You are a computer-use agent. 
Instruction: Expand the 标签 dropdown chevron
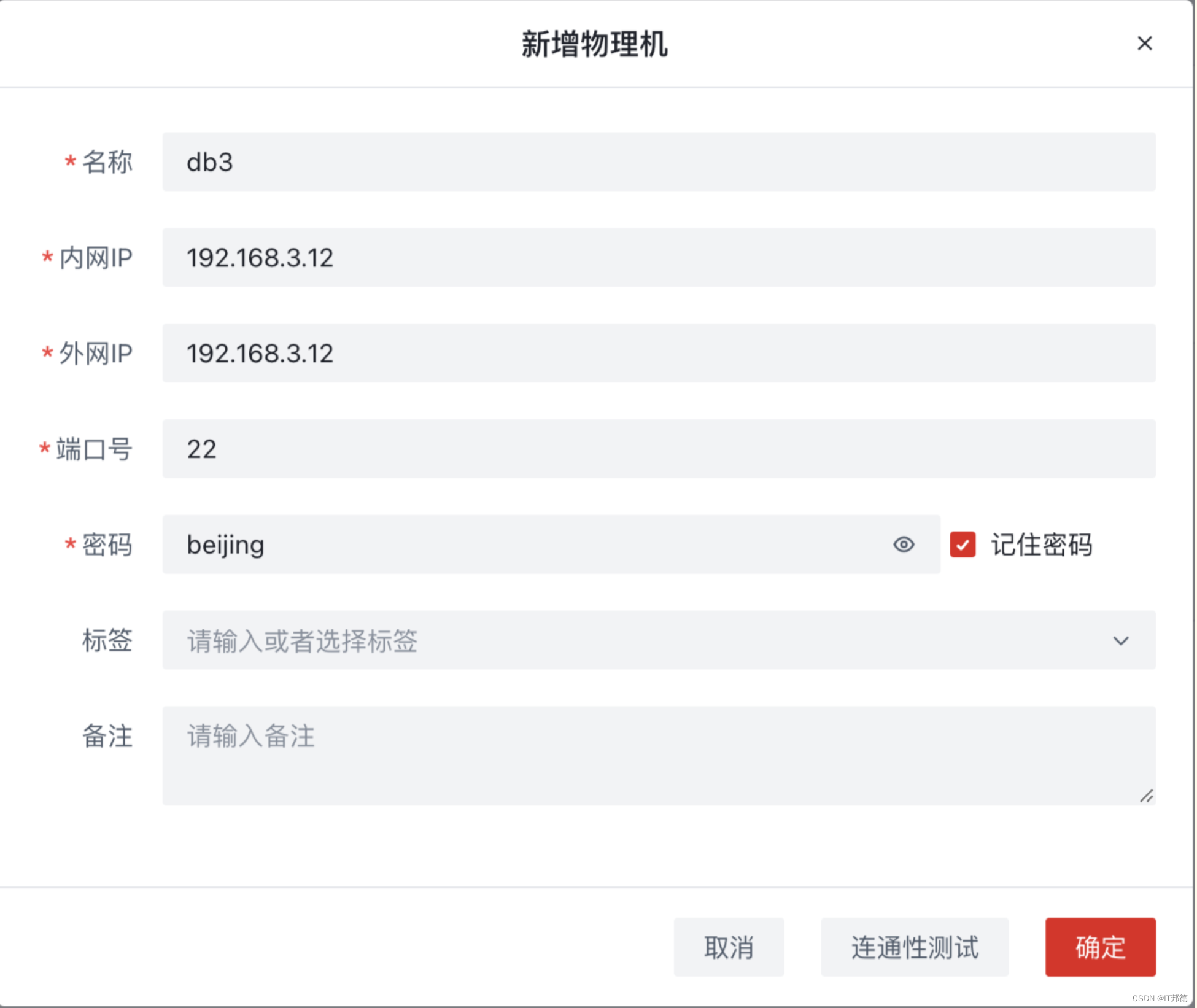[1121, 641]
